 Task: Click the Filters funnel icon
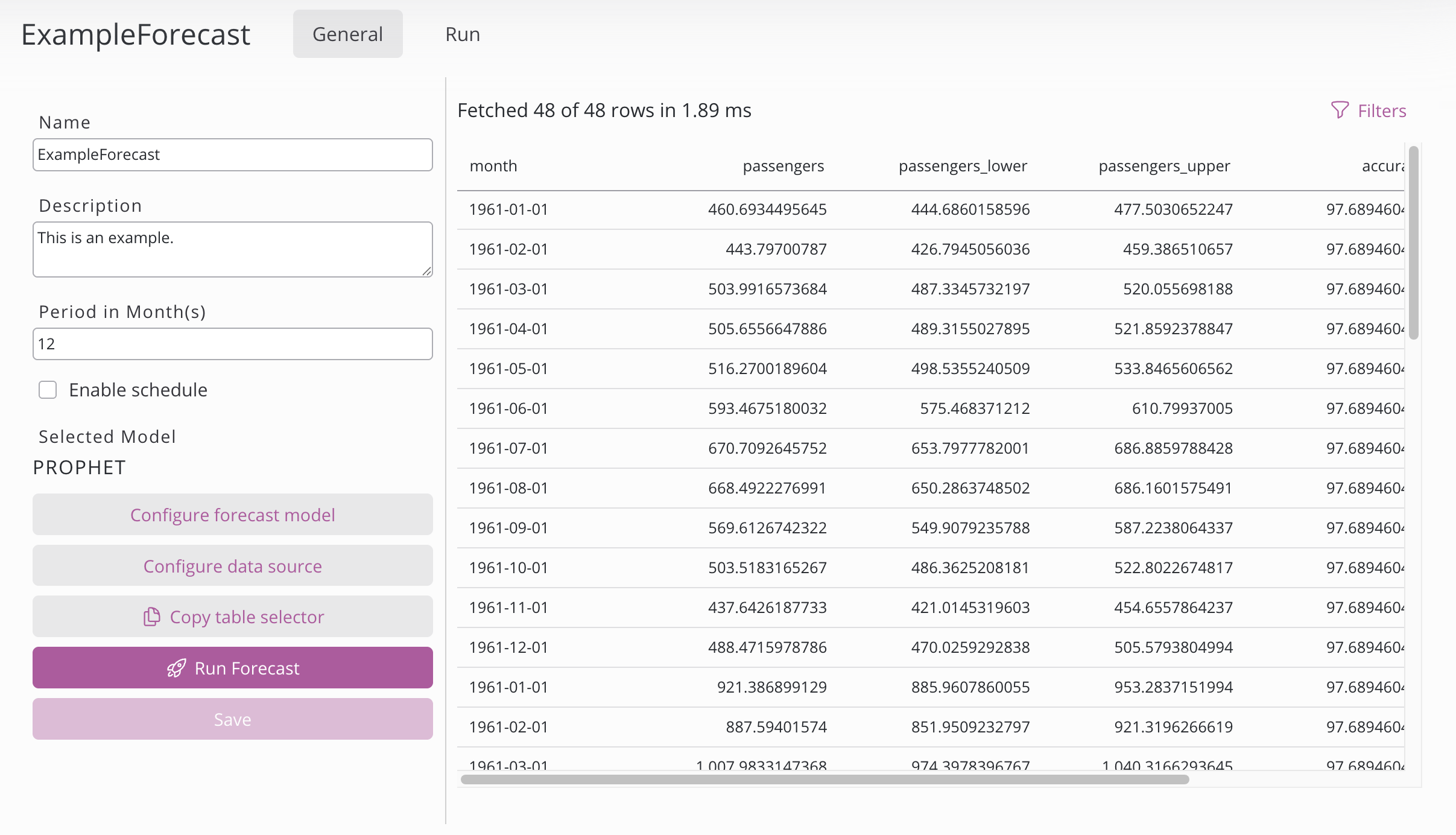[x=1340, y=110]
